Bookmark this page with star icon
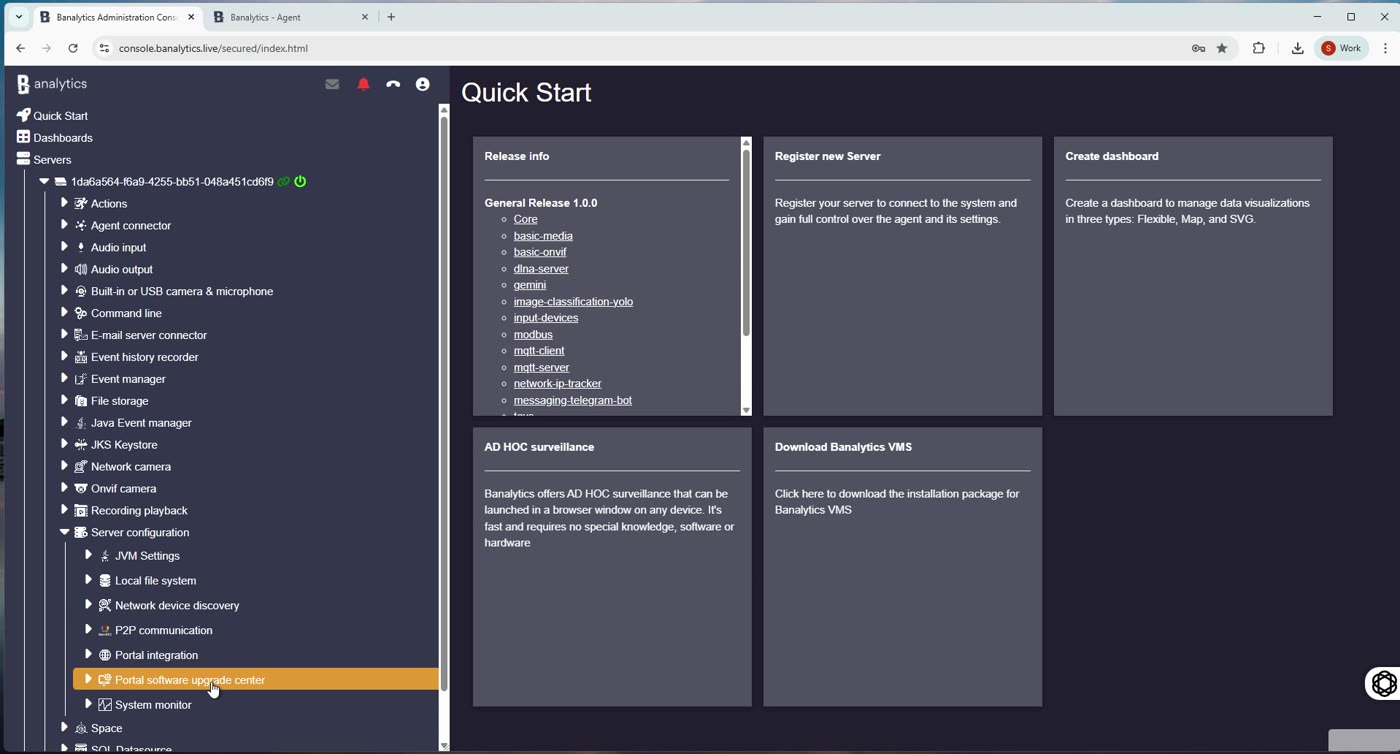The height and width of the screenshot is (754, 1400). click(x=1222, y=48)
